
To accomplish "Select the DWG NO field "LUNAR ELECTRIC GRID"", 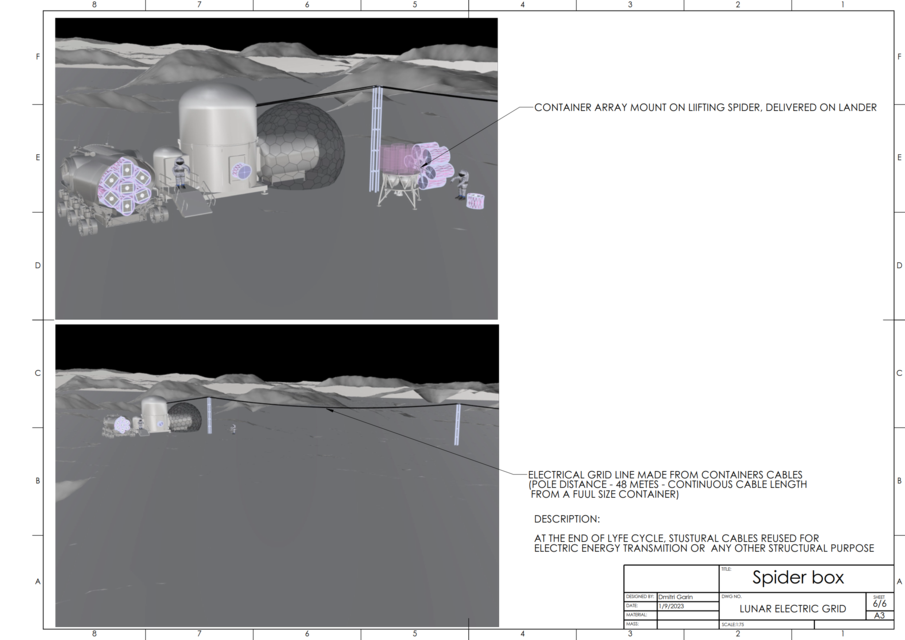I will (x=793, y=608).
